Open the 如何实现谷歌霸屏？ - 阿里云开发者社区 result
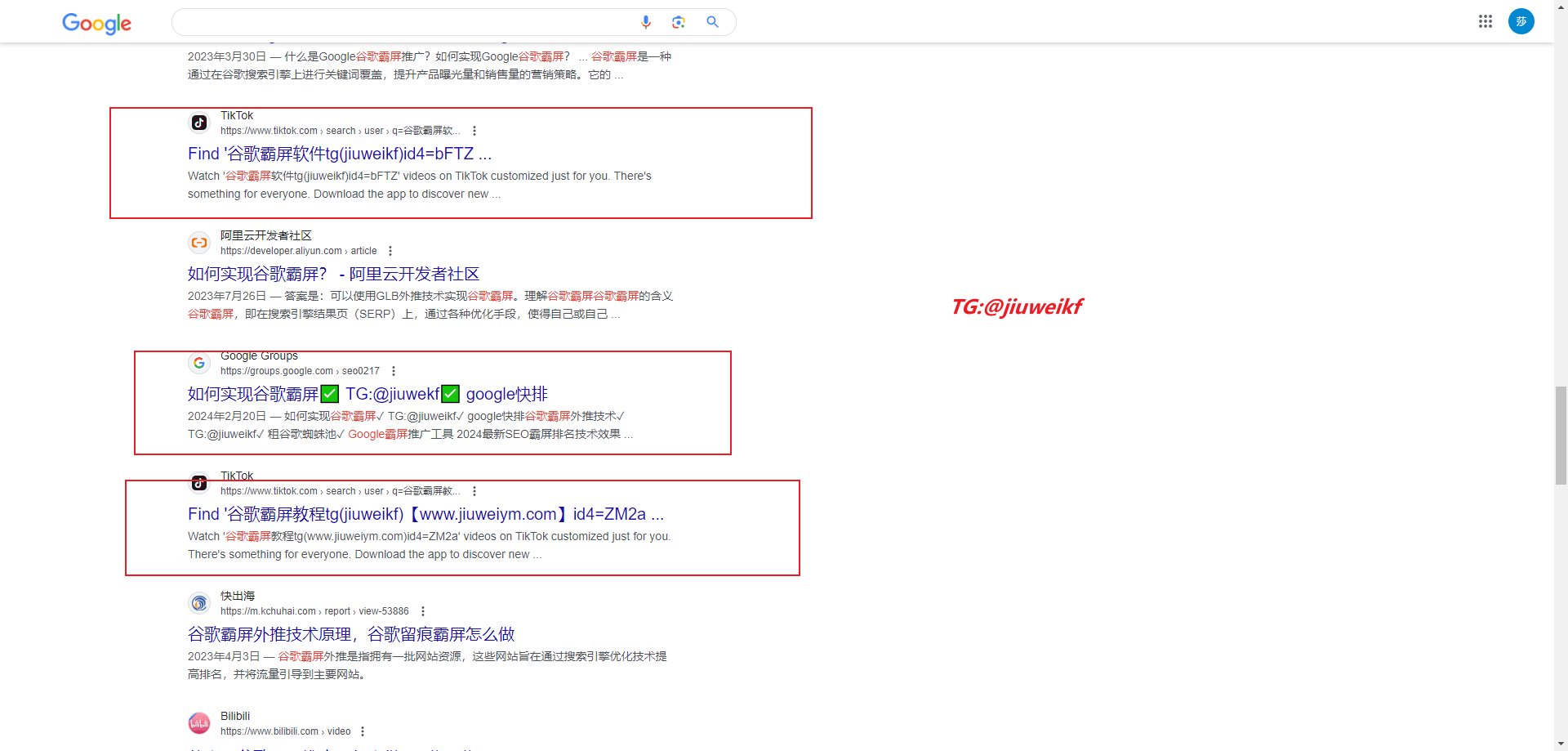This screenshot has height=751, width=1568. [x=333, y=274]
